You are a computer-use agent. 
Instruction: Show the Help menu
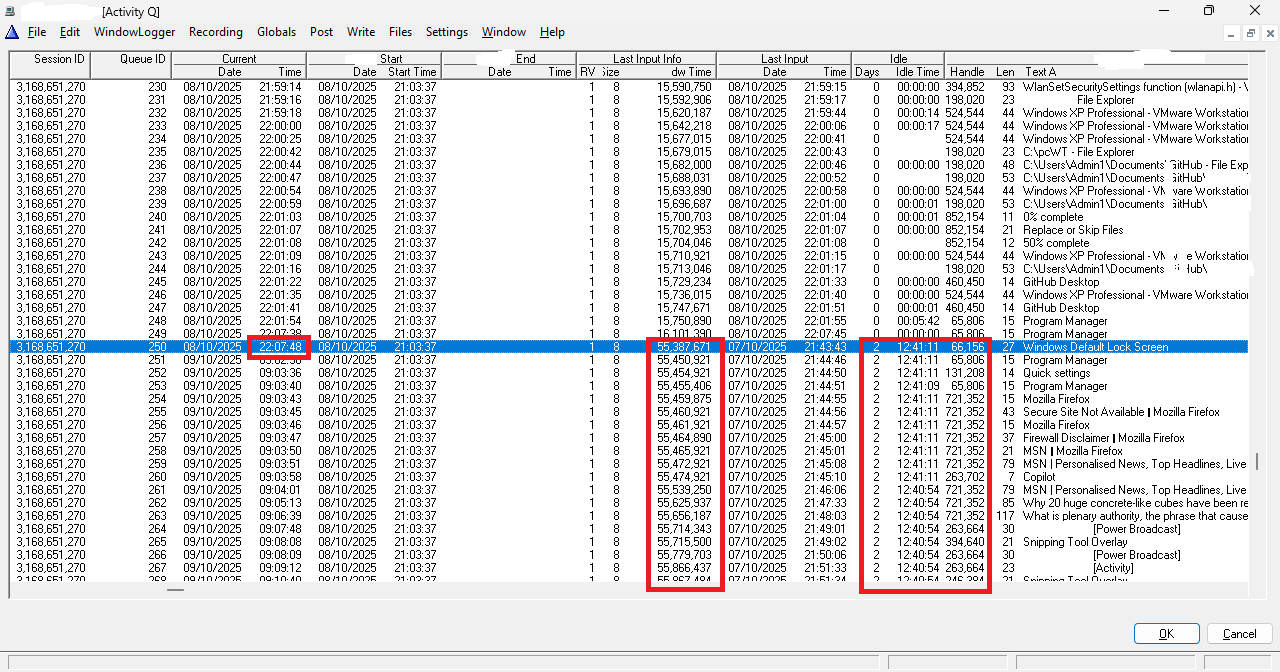point(552,32)
